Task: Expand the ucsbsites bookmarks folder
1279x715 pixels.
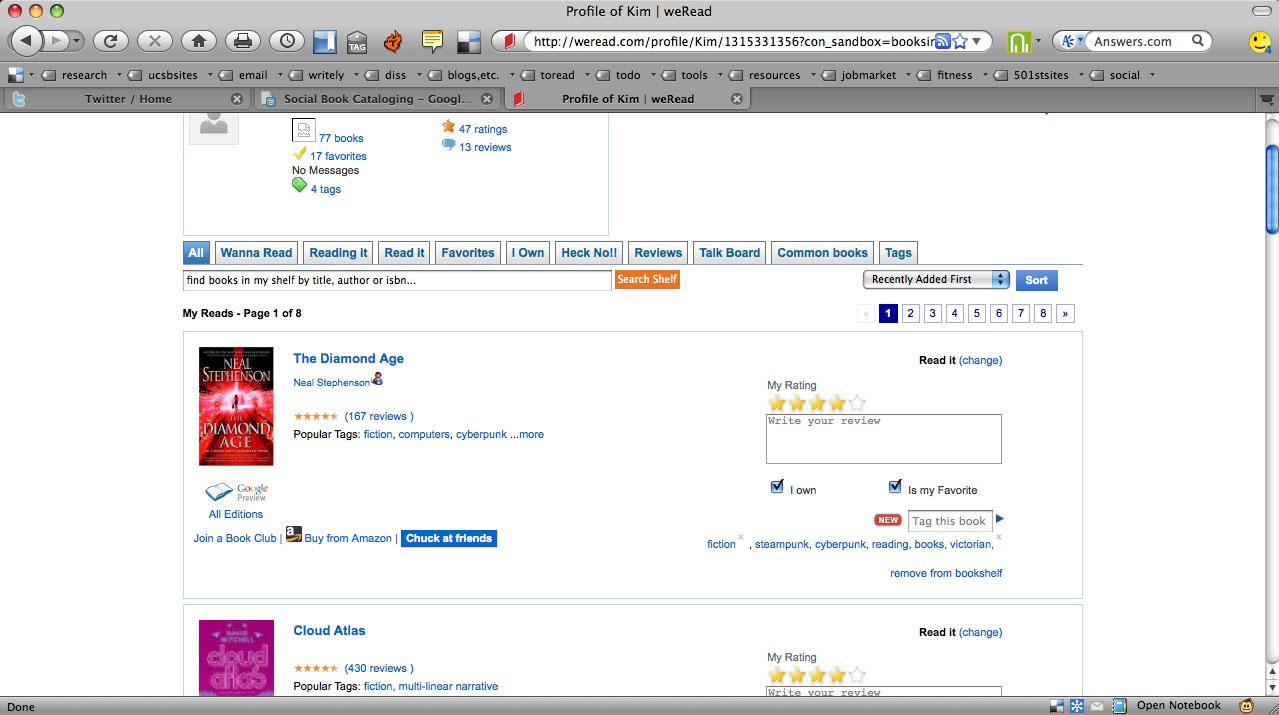Action: point(209,75)
